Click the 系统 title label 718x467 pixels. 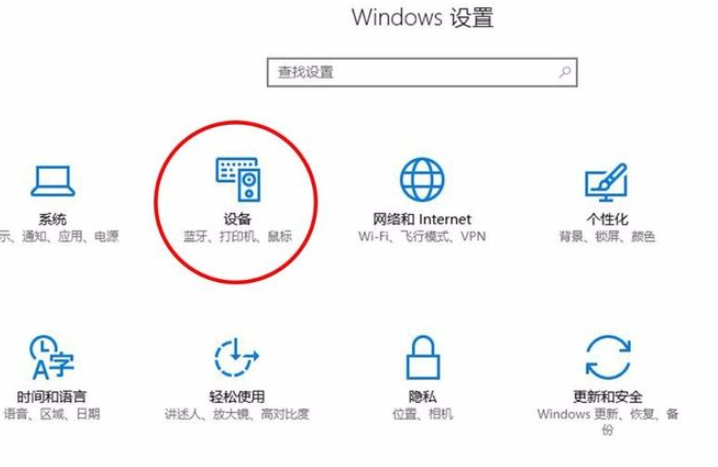[52, 219]
